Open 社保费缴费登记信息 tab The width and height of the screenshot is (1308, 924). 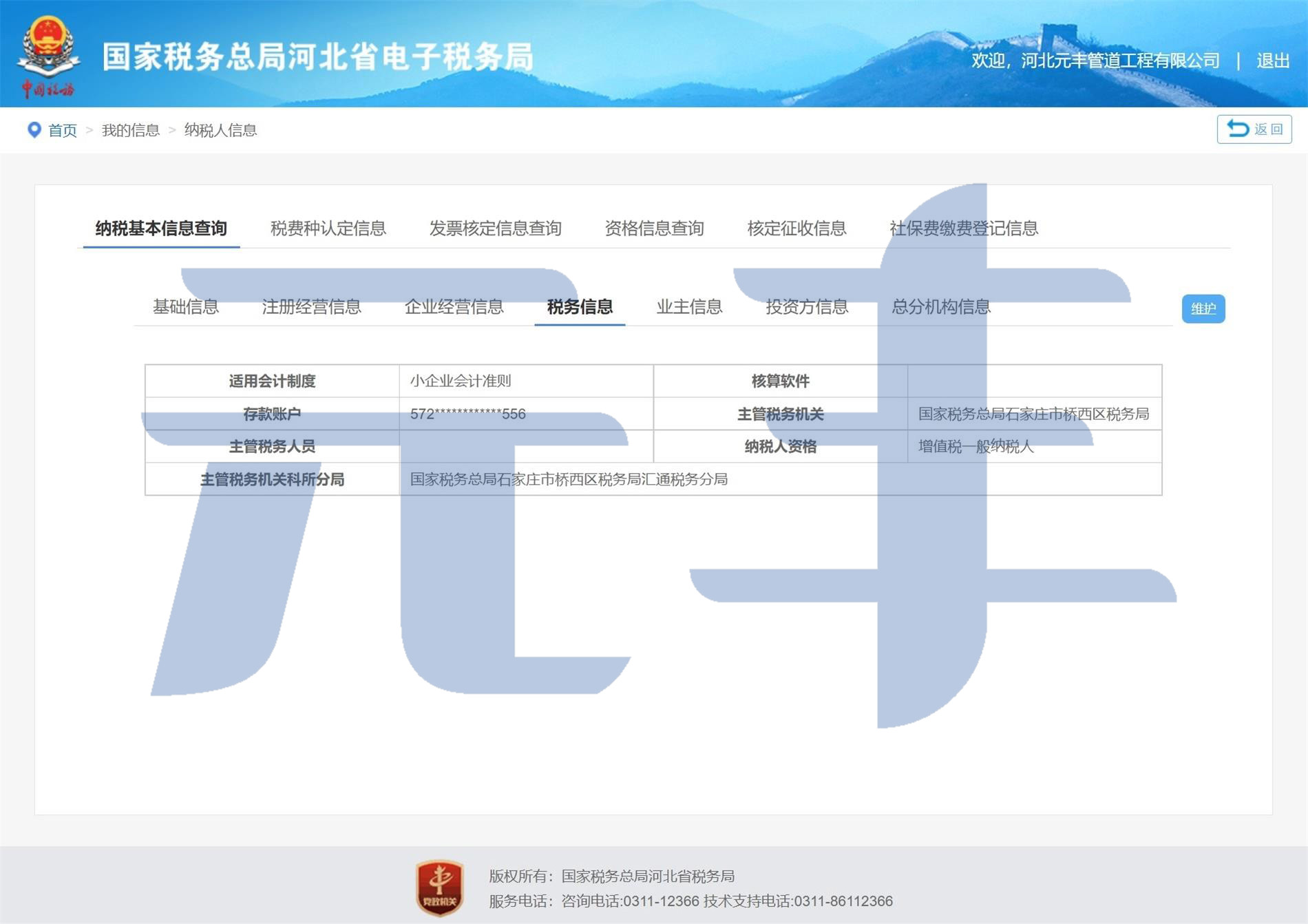click(963, 229)
